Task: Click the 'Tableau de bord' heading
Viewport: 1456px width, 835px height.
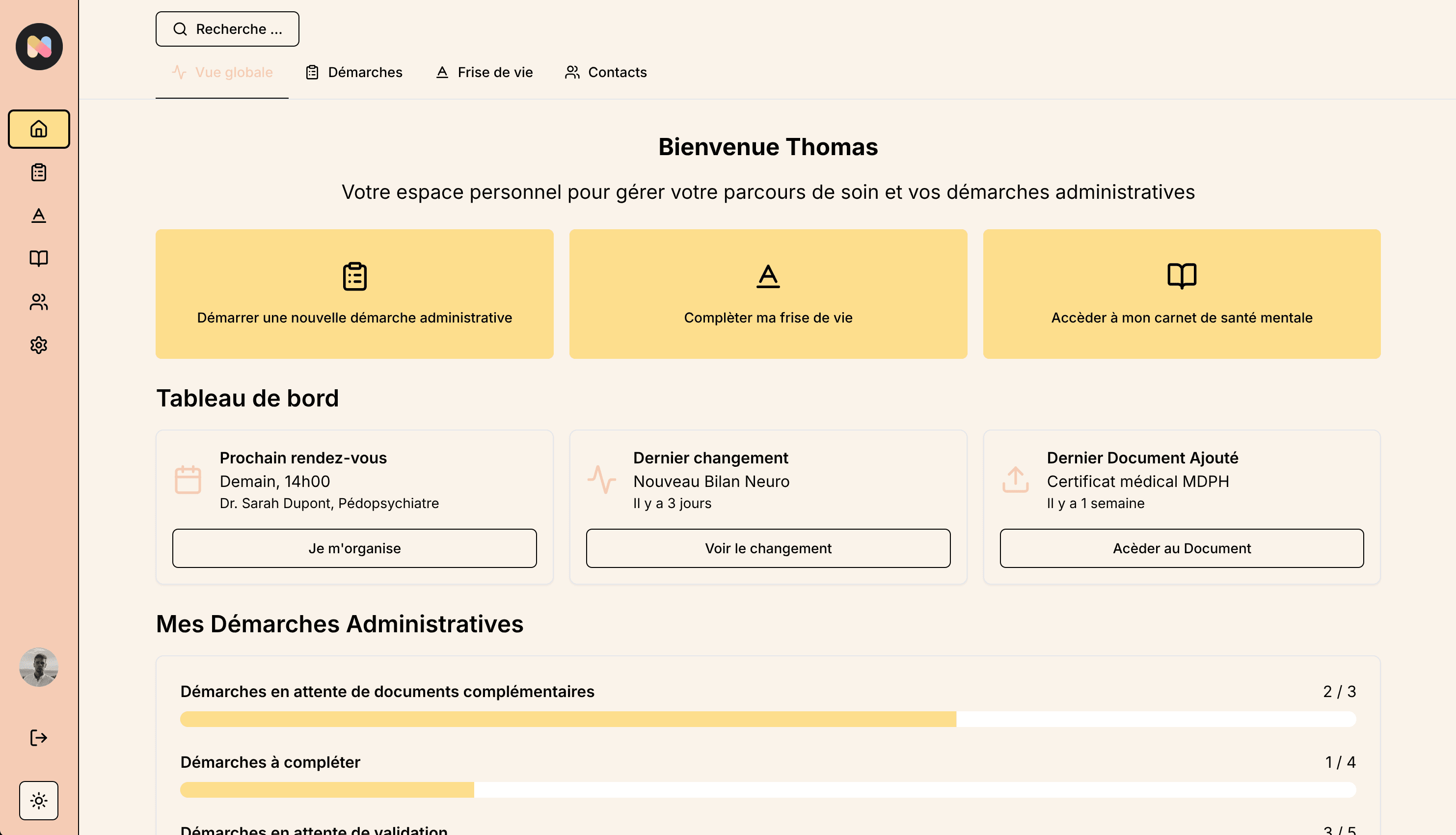Action: (248, 398)
